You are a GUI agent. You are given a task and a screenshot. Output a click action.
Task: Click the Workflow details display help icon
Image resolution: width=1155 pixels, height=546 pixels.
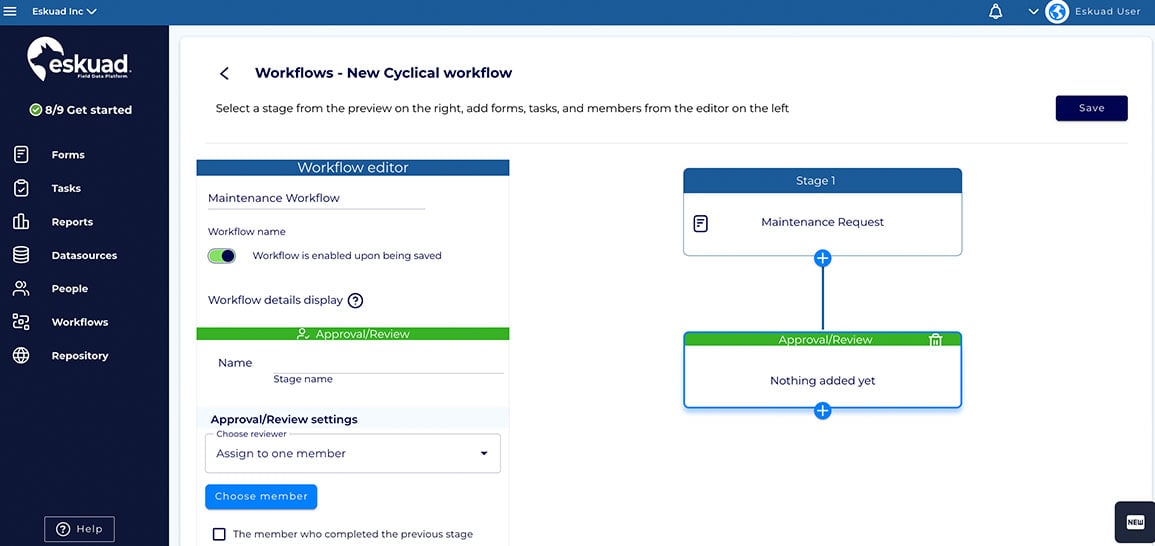point(355,300)
